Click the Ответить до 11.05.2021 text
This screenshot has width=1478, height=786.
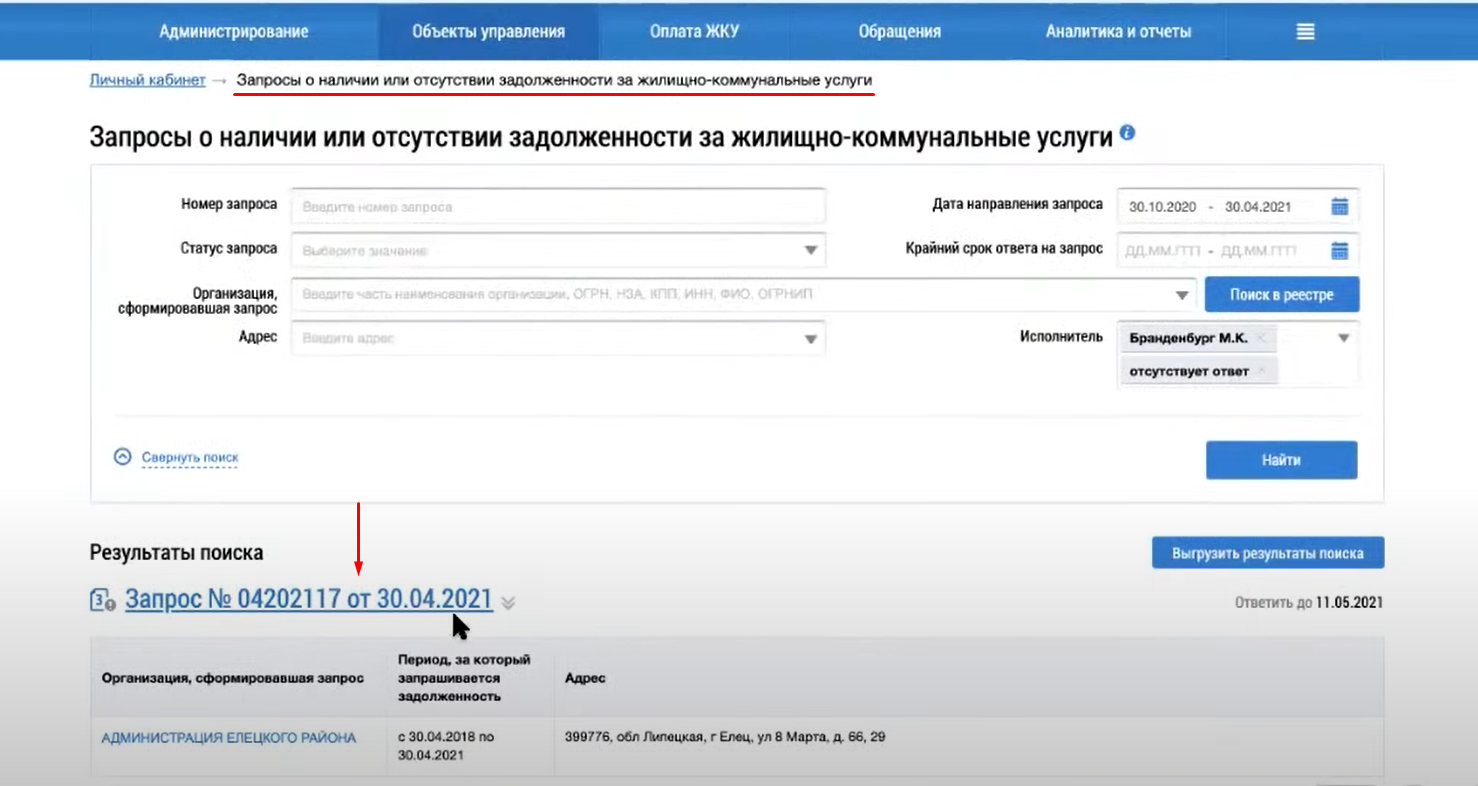tap(1309, 602)
